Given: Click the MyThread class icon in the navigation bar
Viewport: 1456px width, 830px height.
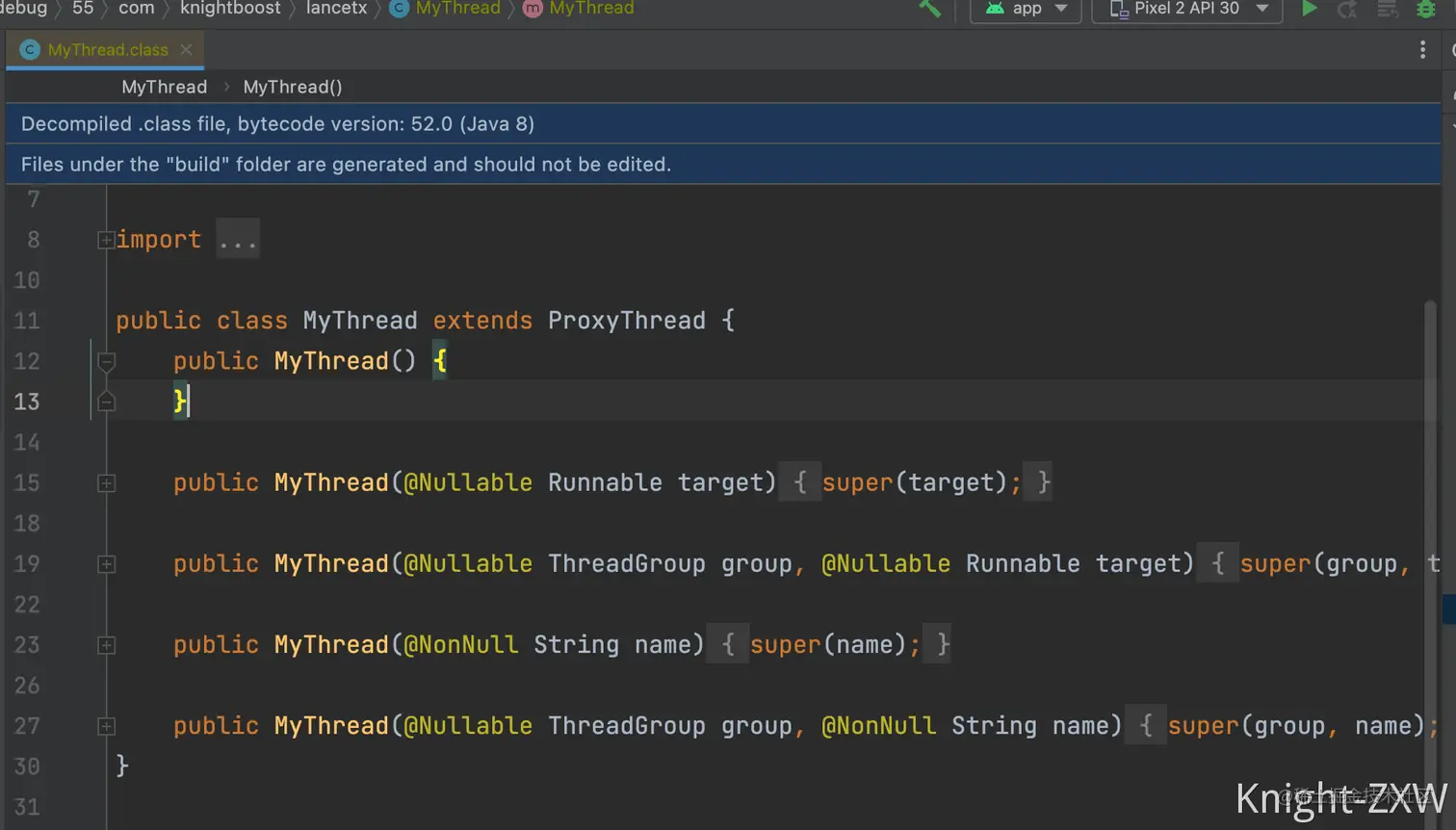Looking at the screenshot, I should pos(399,9).
